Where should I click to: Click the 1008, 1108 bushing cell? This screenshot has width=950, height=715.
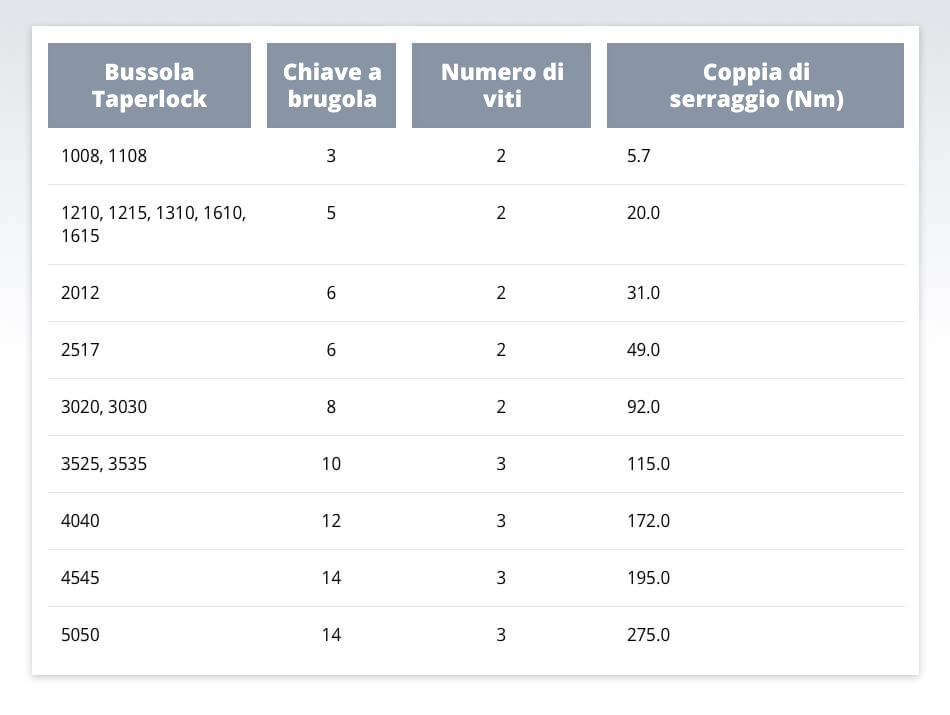point(104,156)
